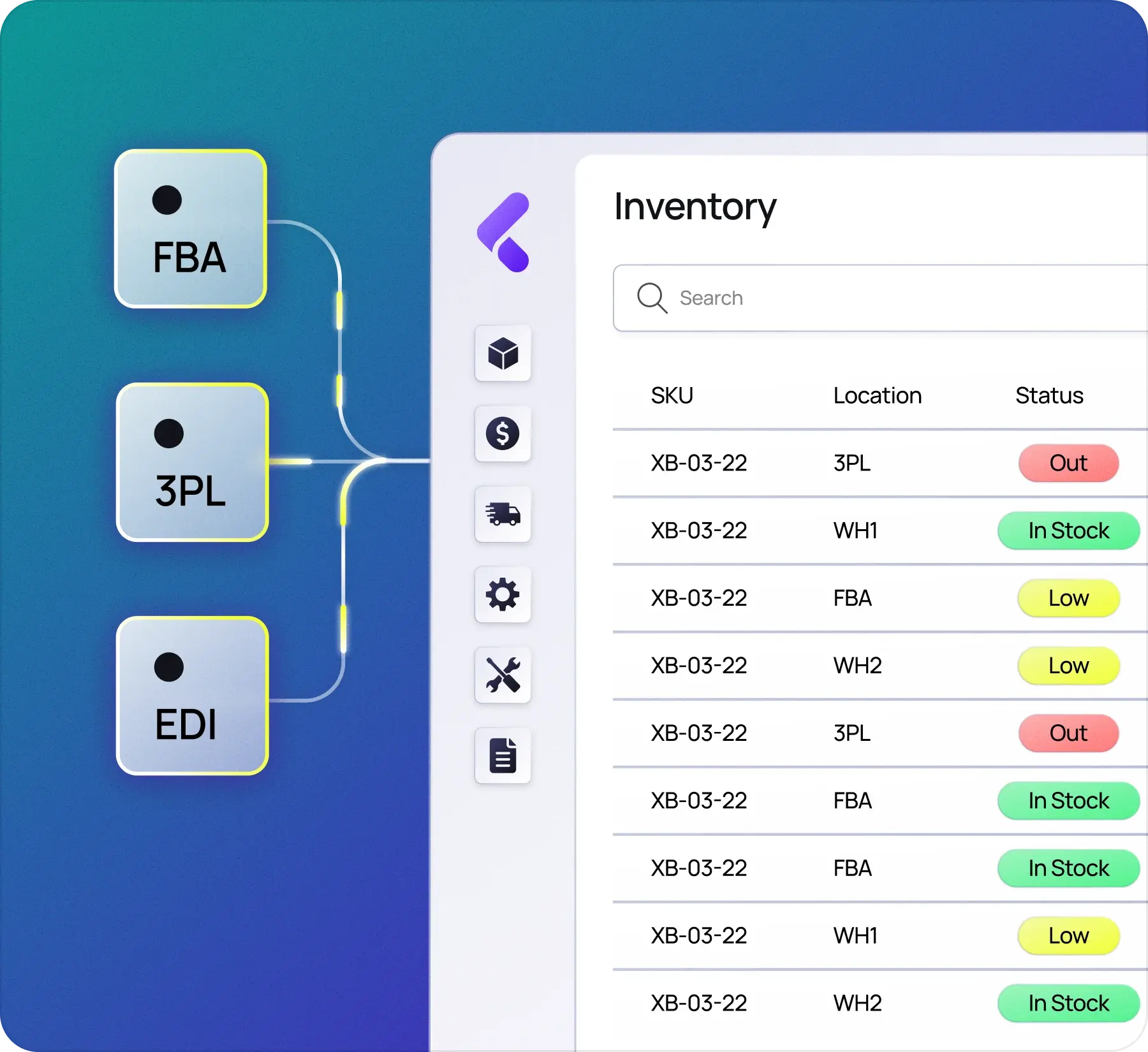Click Low badge in first FBA row

point(1068,598)
